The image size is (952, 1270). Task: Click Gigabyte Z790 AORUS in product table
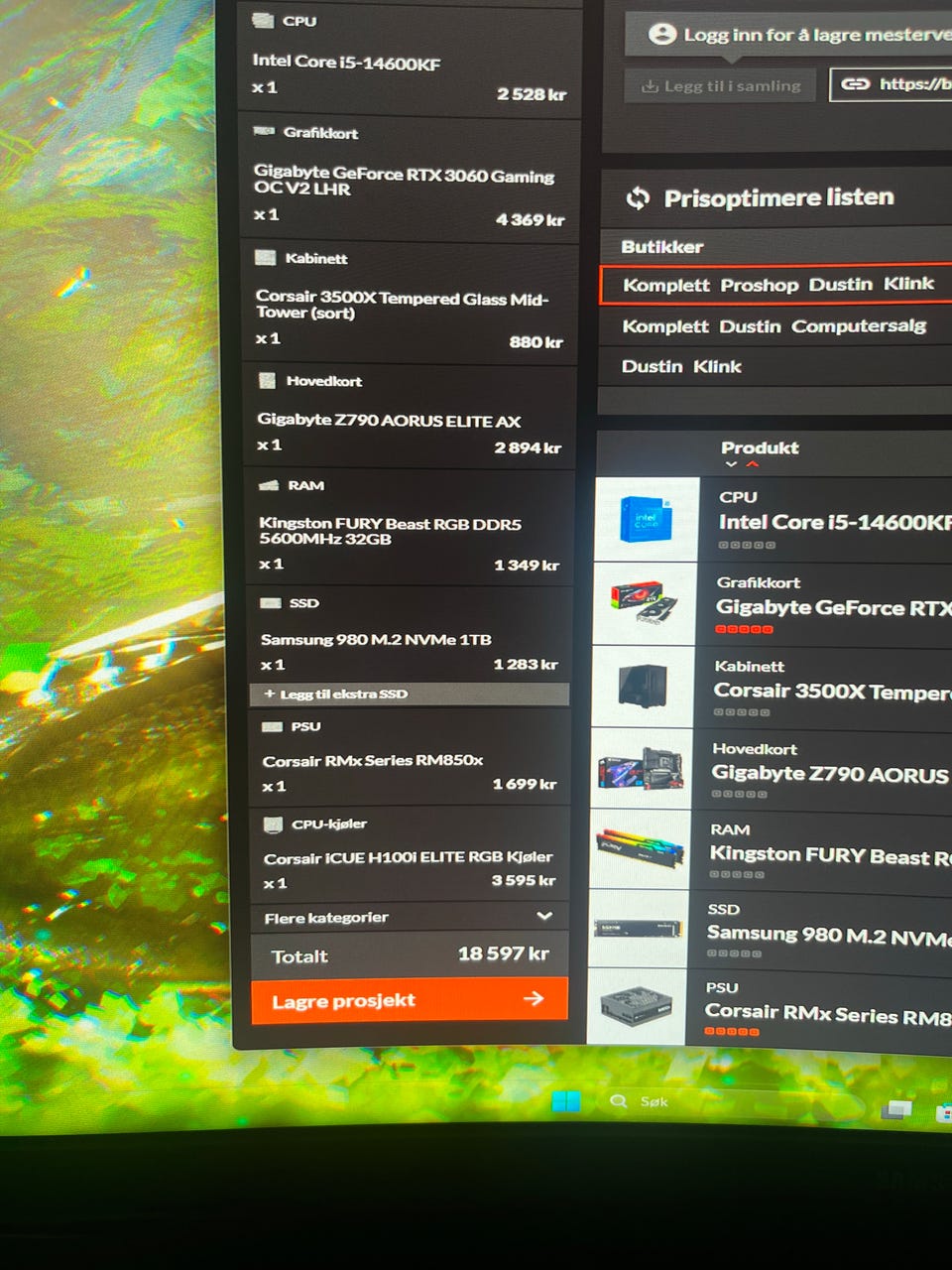pyautogui.click(x=830, y=774)
